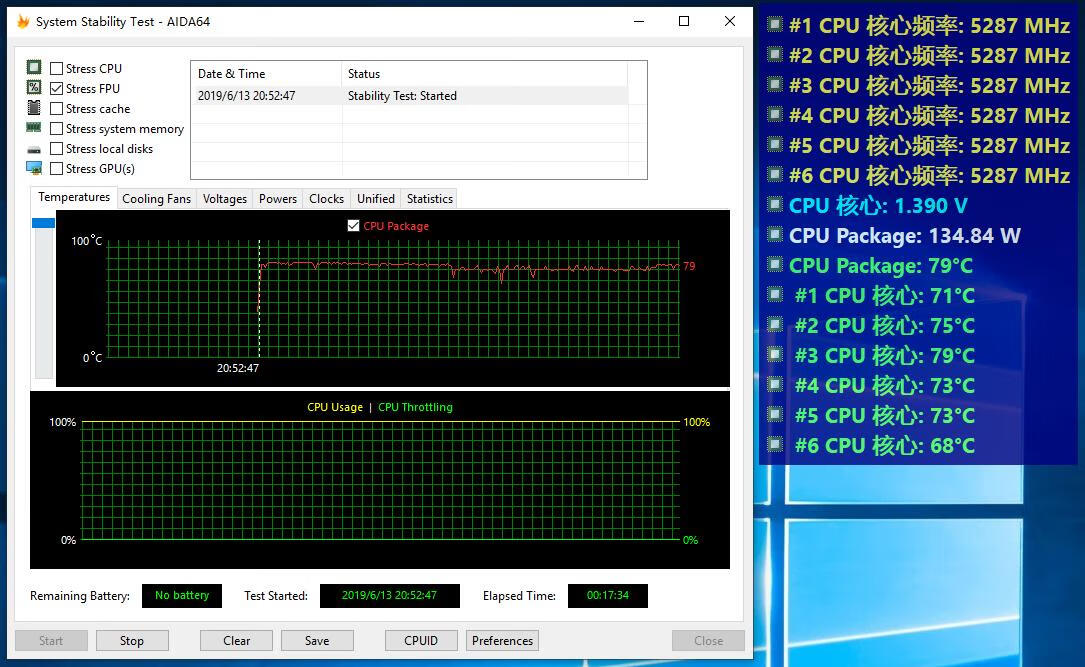Image resolution: width=1085 pixels, height=667 pixels.
Task: Click the CPU Throttling legend label
Action: coord(415,407)
